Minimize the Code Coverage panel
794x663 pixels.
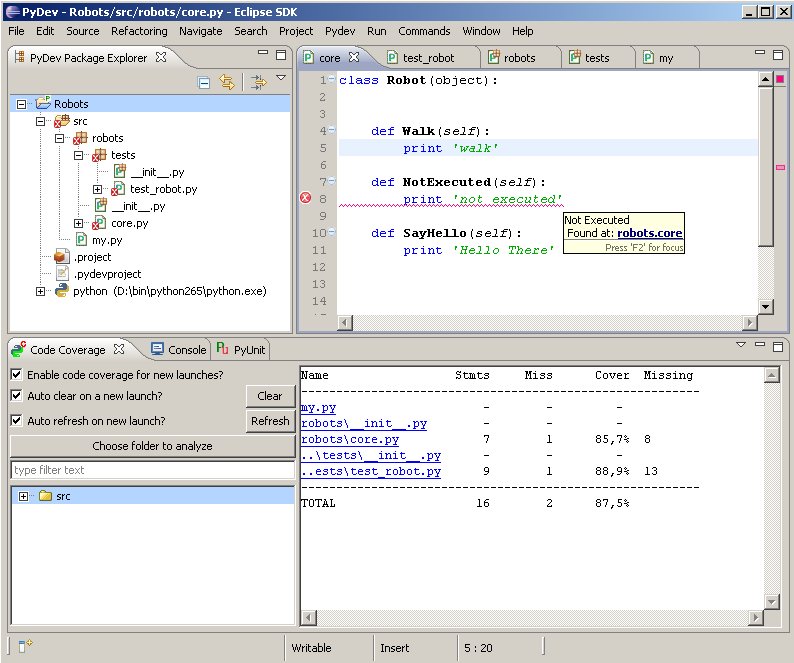[760, 344]
